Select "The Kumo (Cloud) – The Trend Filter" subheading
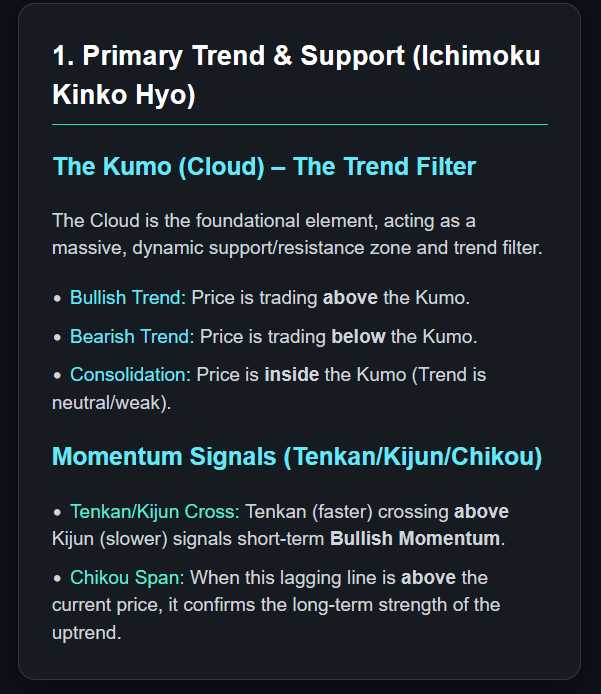 pos(264,166)
